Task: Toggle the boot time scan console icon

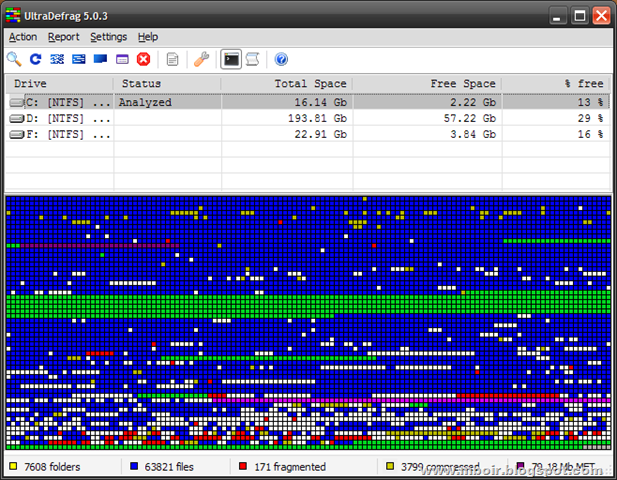Action: (231, 59)
